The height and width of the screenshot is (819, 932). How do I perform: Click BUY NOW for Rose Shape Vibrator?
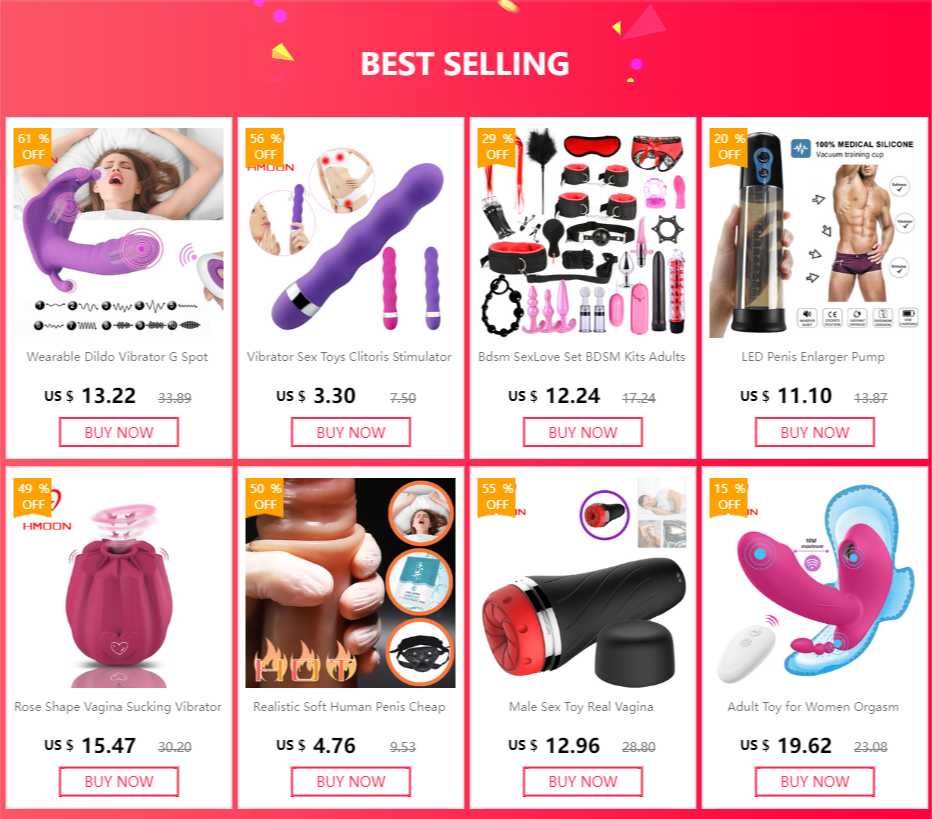(x=119, y=782)
